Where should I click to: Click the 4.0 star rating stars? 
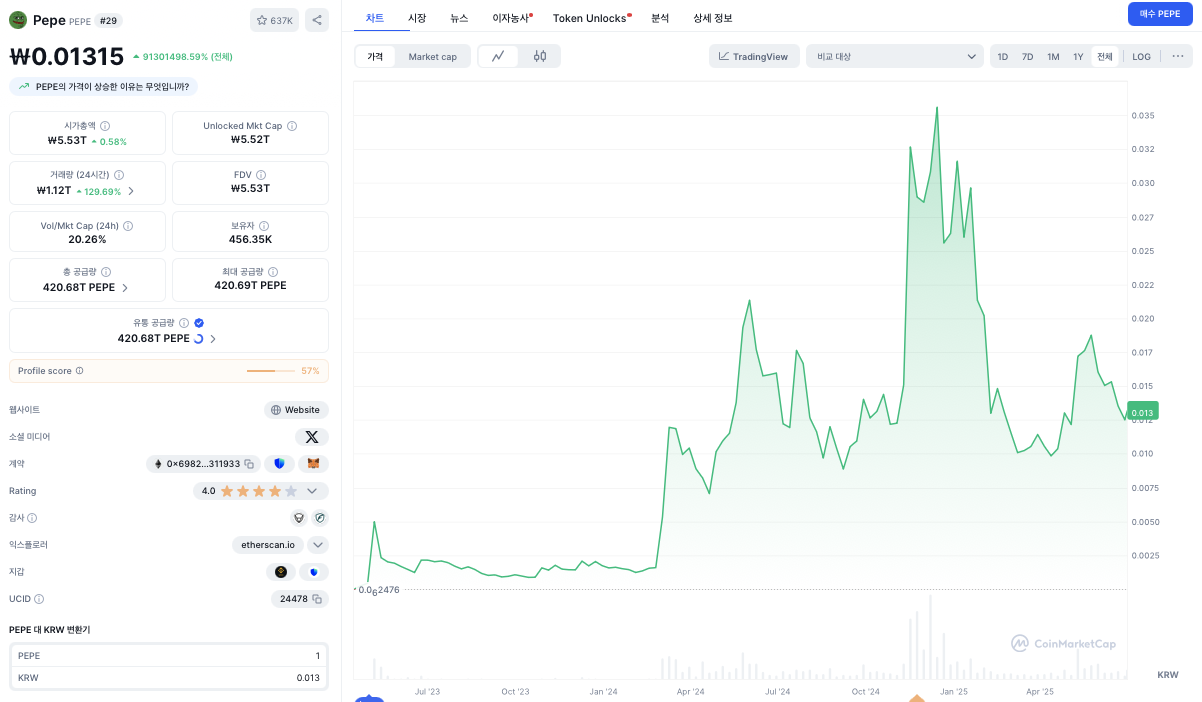(x=259, y=491)
